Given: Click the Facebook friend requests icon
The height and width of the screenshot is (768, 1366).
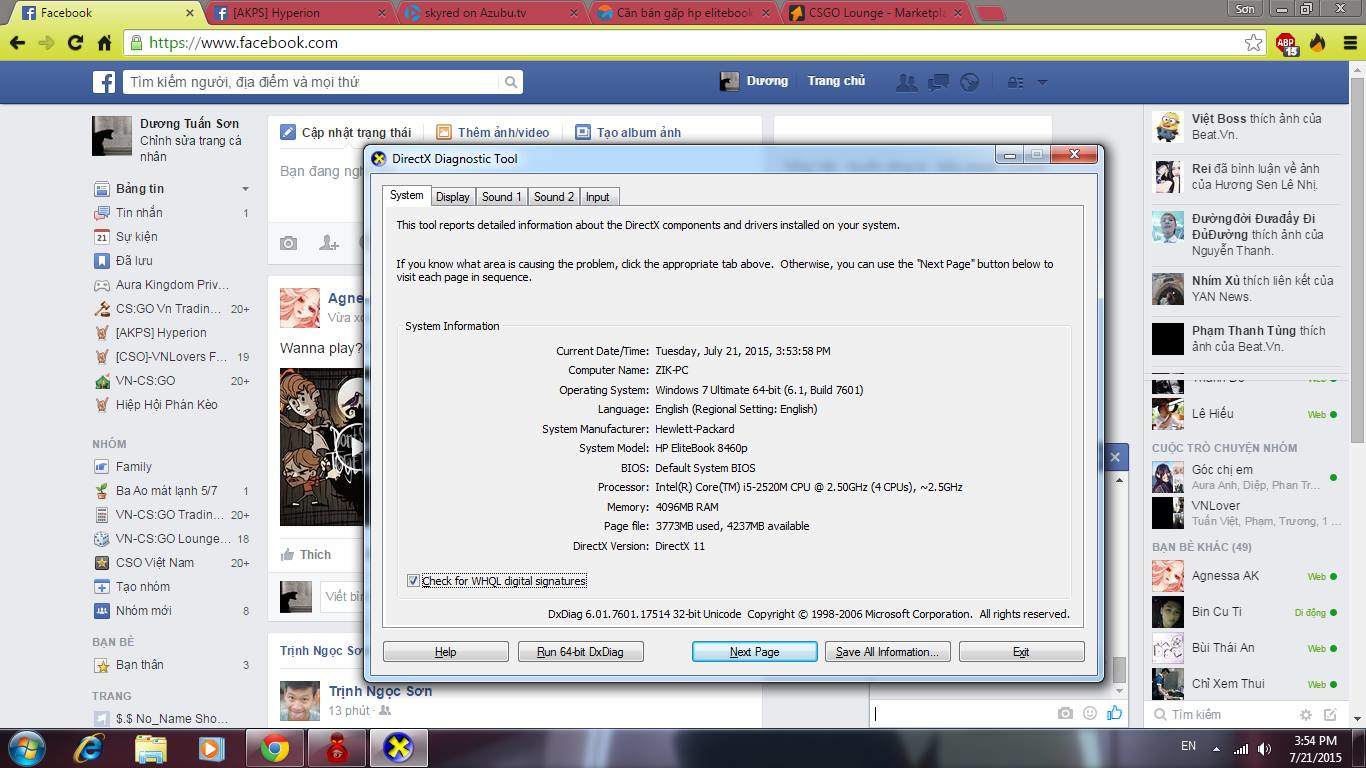Looking at the screenshot, I should click(x=906, y=82).
